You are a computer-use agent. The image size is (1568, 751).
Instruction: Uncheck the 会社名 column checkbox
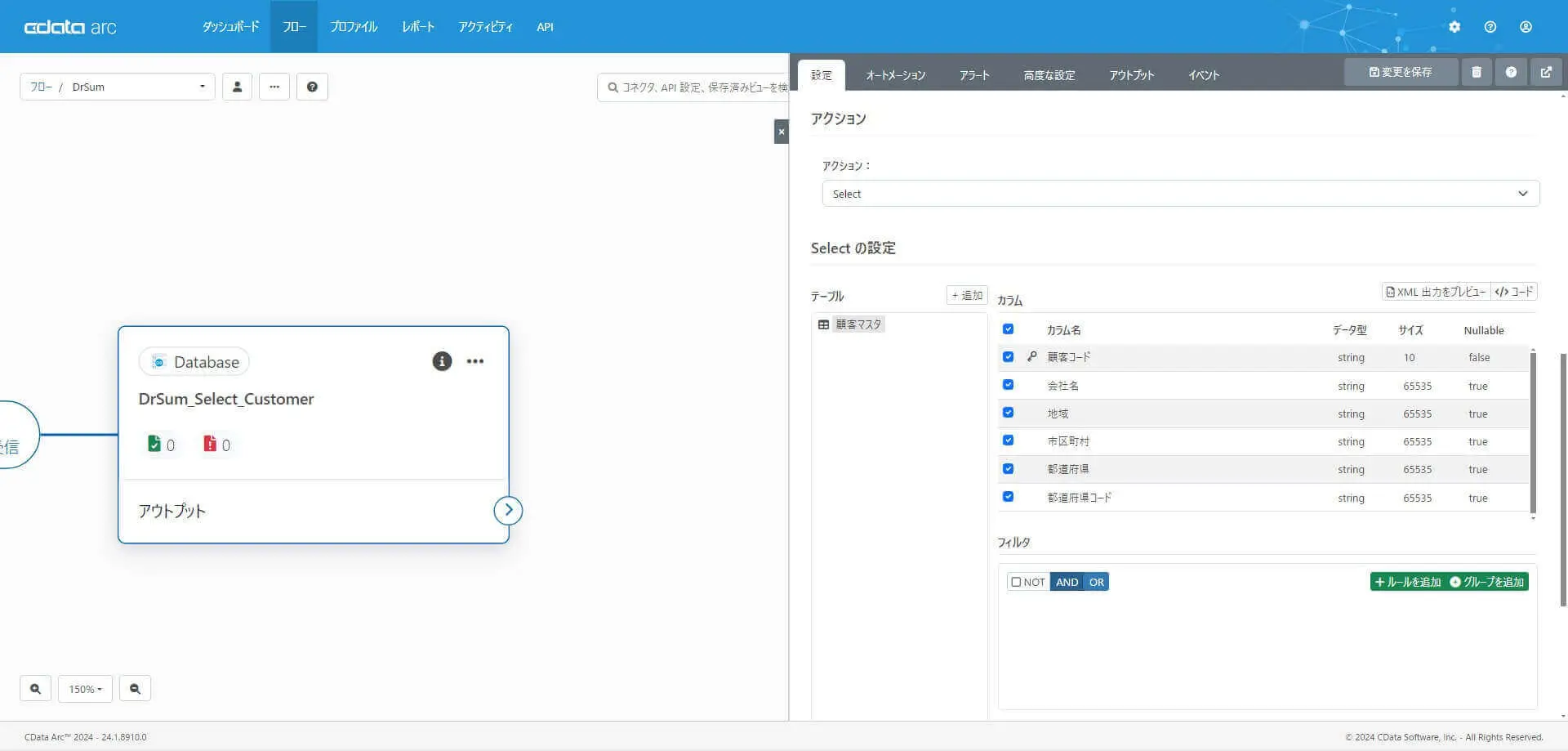(x=1008, y=385)
